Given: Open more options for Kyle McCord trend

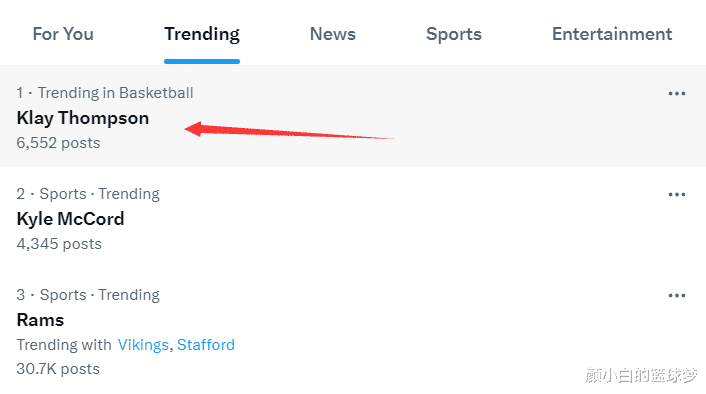Looking at the screenshot, I should pos(677,195).
